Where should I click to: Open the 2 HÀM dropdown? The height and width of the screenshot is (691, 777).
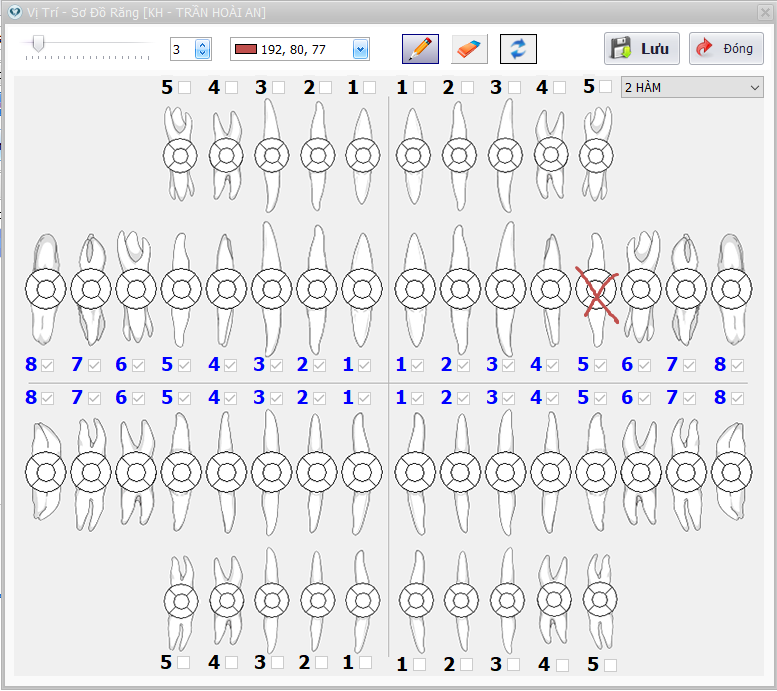(692, 87)
